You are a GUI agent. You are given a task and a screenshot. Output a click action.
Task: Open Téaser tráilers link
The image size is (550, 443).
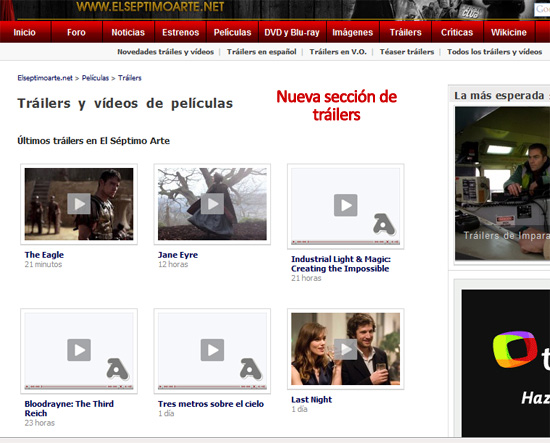pyautogui.click(x=407, y=52)
